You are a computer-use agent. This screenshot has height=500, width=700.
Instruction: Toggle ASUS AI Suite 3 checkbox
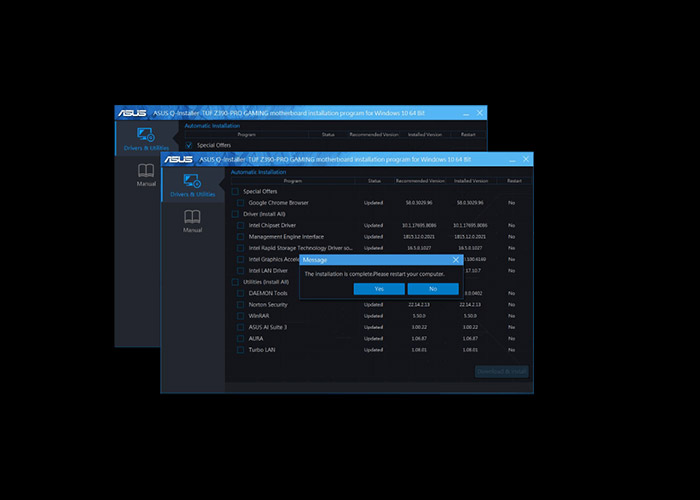[x=241, y=327]
